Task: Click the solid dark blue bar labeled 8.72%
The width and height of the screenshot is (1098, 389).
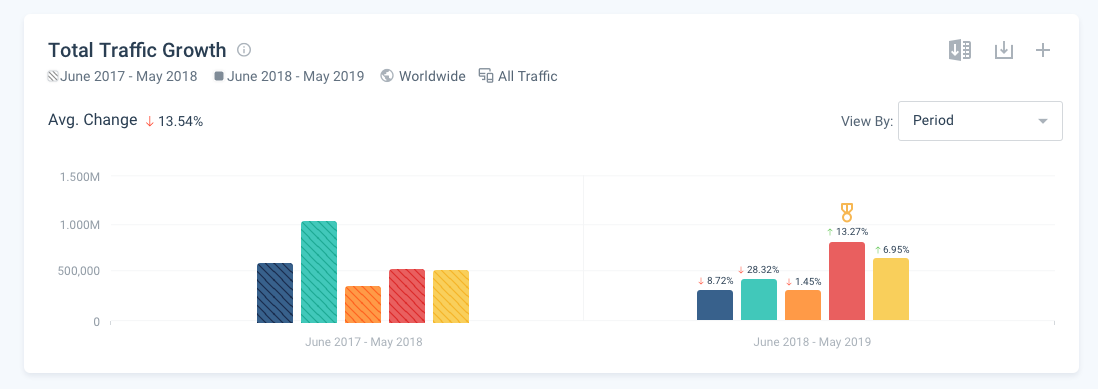Action: pos(715,306)
